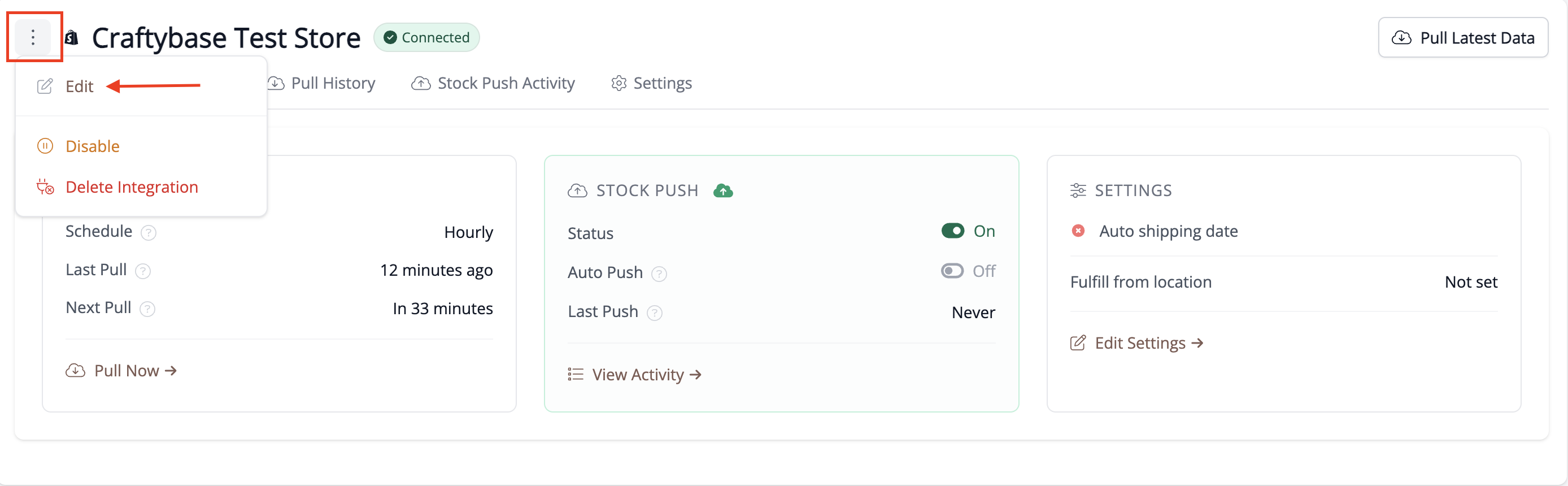Click the Pull Latest Data button
This screenshot has height=486, width=1568.
pos(1463,38)
